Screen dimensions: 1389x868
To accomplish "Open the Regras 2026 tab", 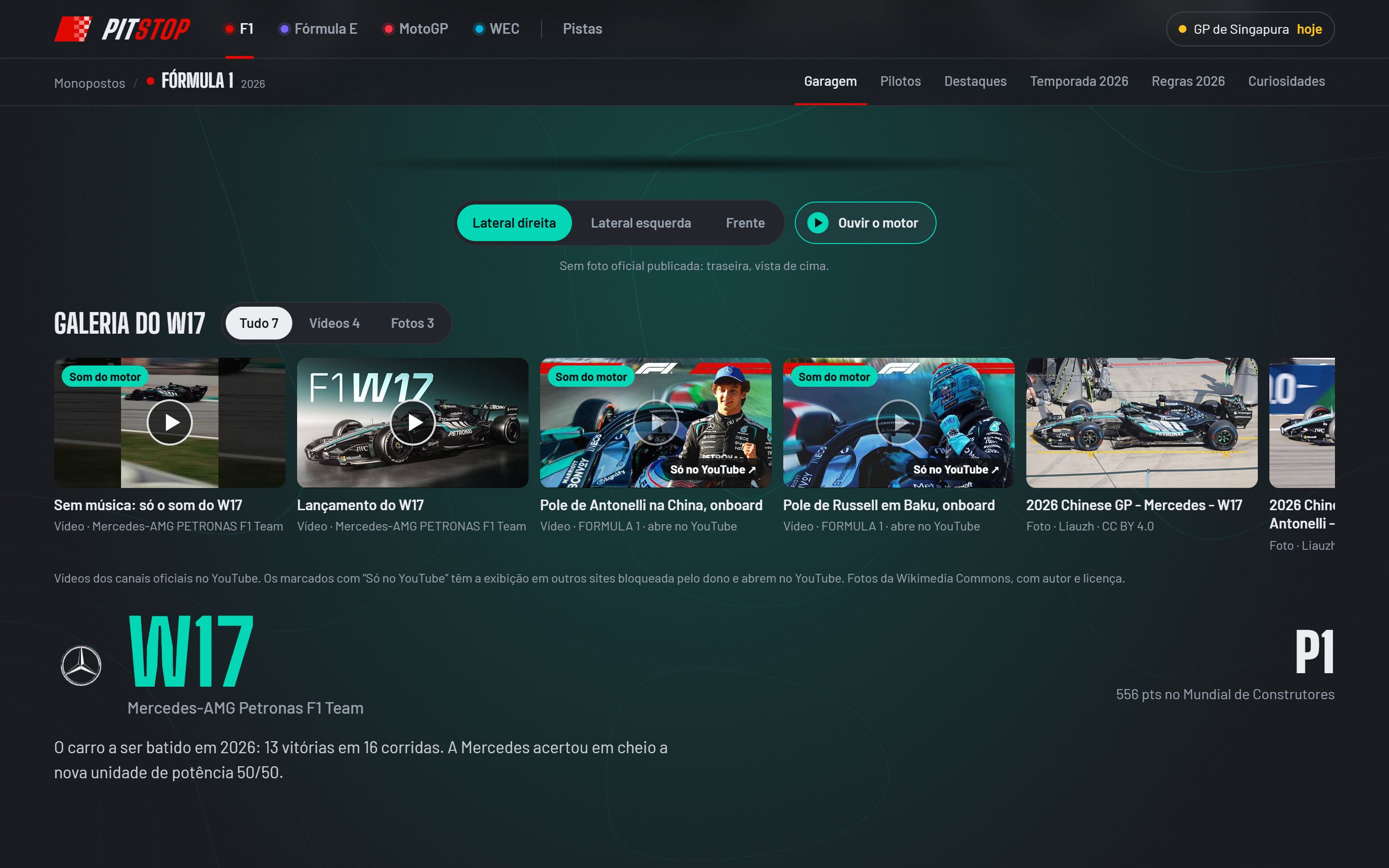I will pos(1187,81).
